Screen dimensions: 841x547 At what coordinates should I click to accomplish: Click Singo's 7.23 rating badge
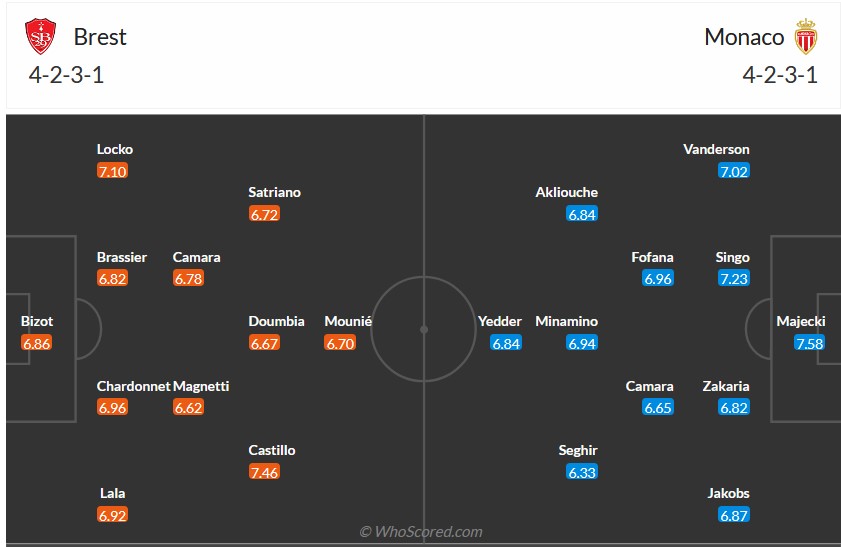point(734,279)
